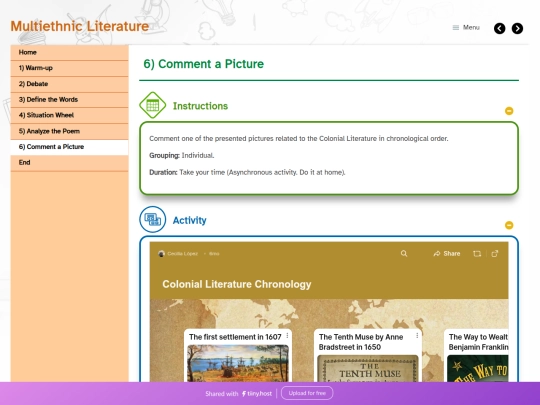Open the first settlement 1607 picture
This screenshot has height=405, width=540.
[x=238, y=363]
